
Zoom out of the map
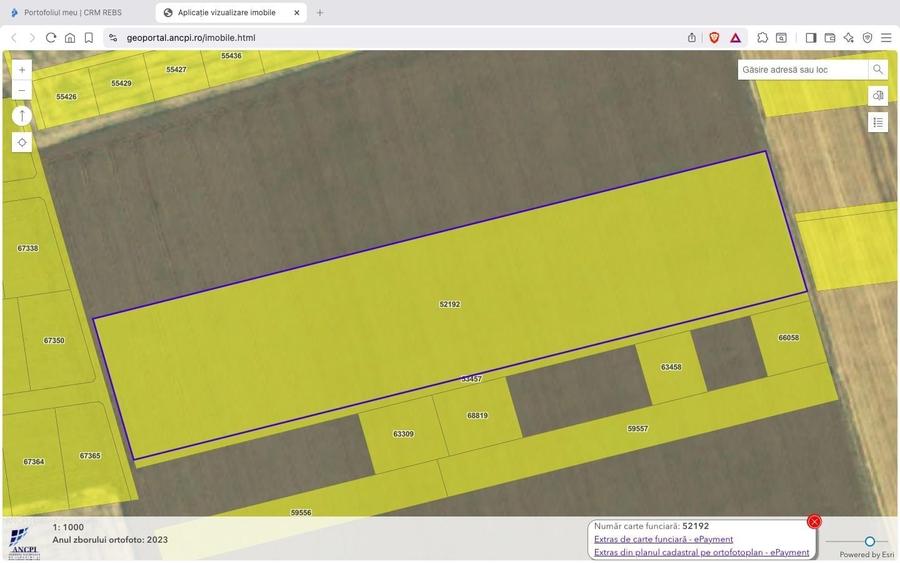click(x=22, y=91)
